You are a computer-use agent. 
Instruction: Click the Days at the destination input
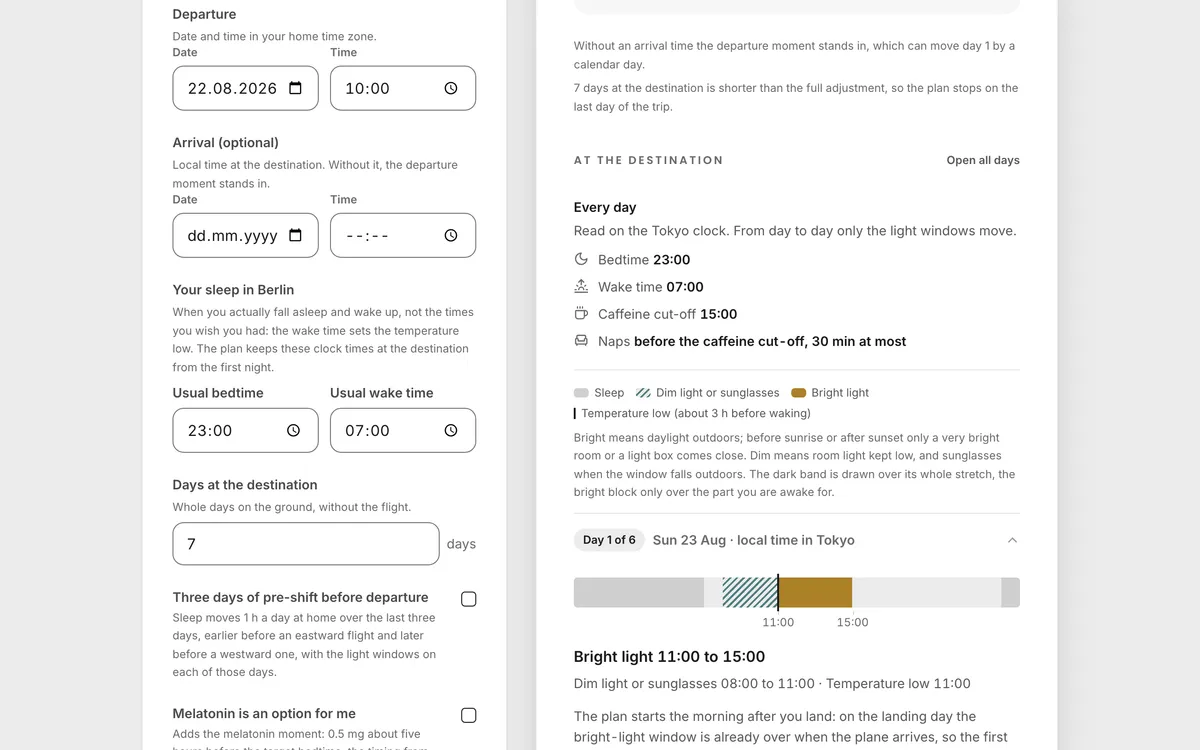click(x=306, y=544)
